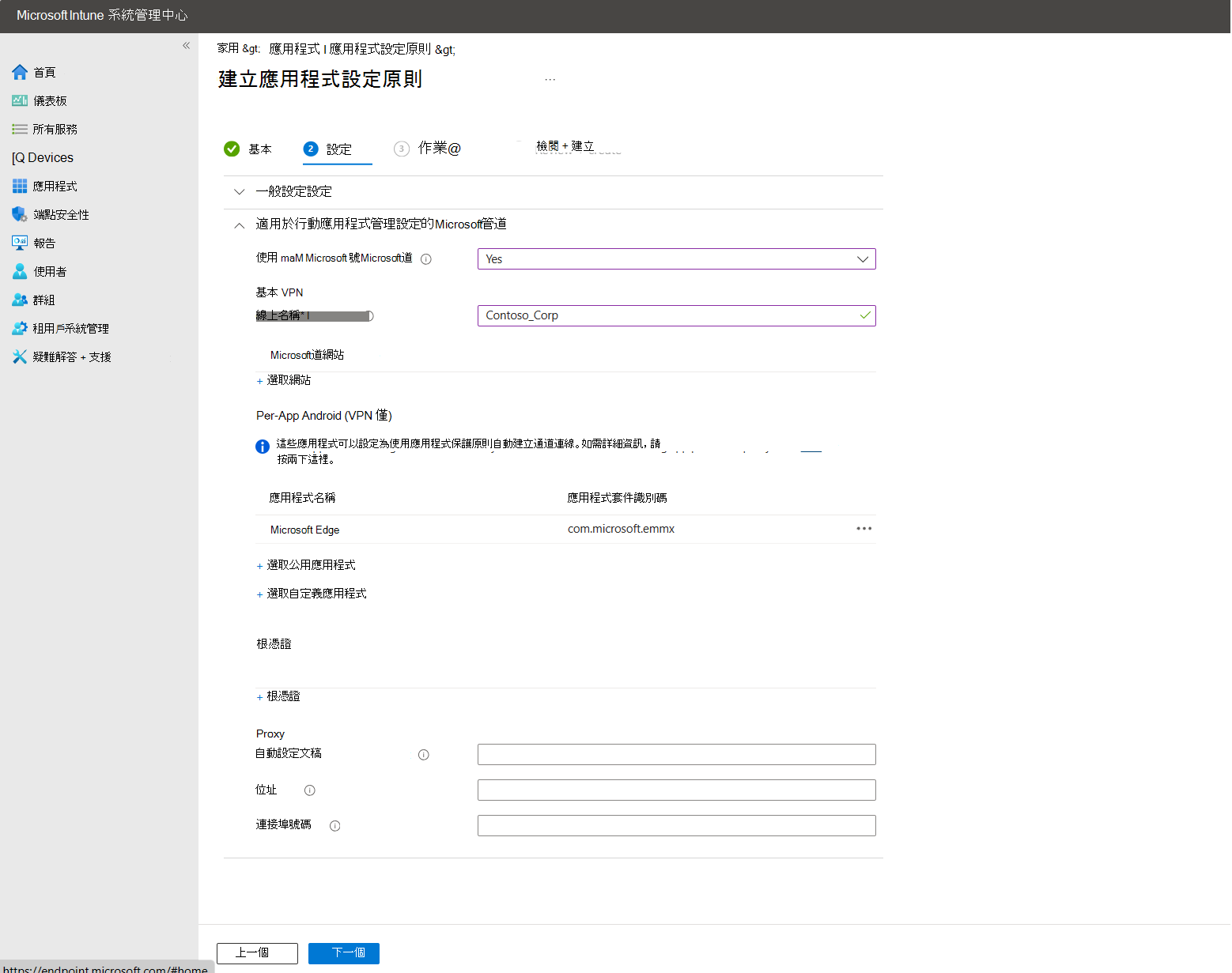The width and height of the screenshot is (1232, 973).
Task: Click the Next (下一個) button
Action: [344, 953]
